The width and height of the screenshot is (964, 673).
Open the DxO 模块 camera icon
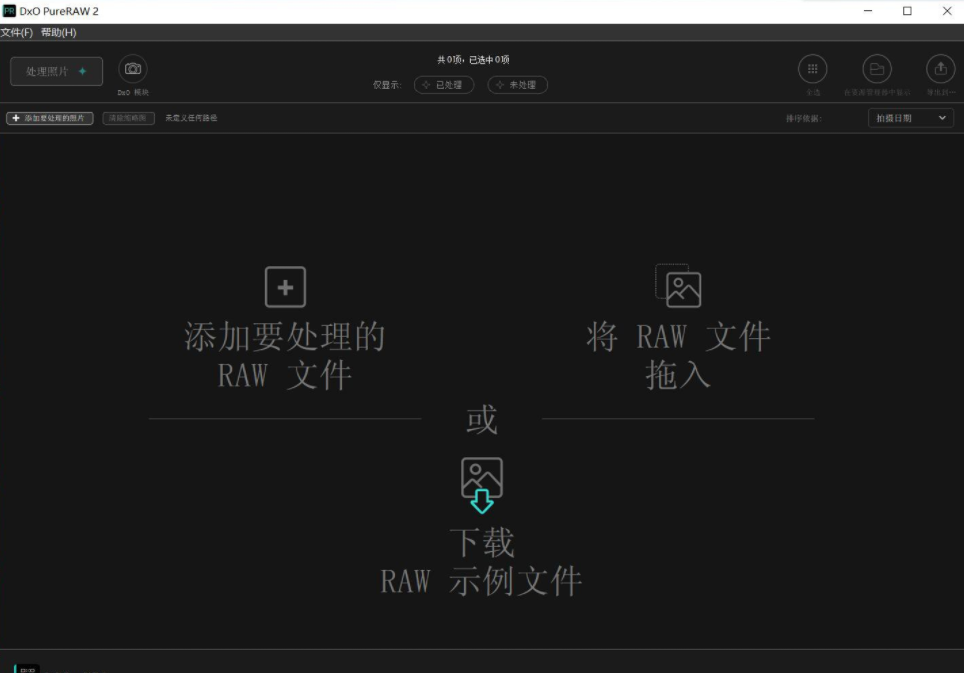(x=132, y=69)
